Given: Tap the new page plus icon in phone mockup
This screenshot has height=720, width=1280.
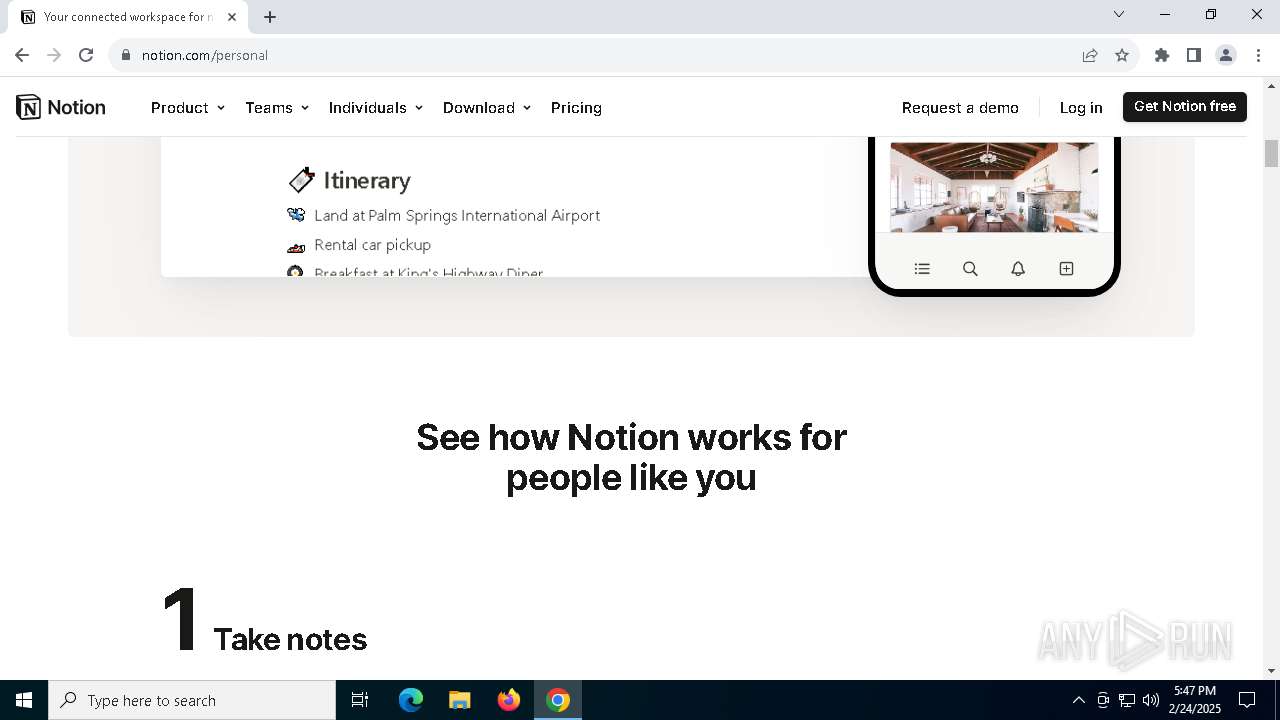Looking at the screenshot, I should [x=1066, y=268].
